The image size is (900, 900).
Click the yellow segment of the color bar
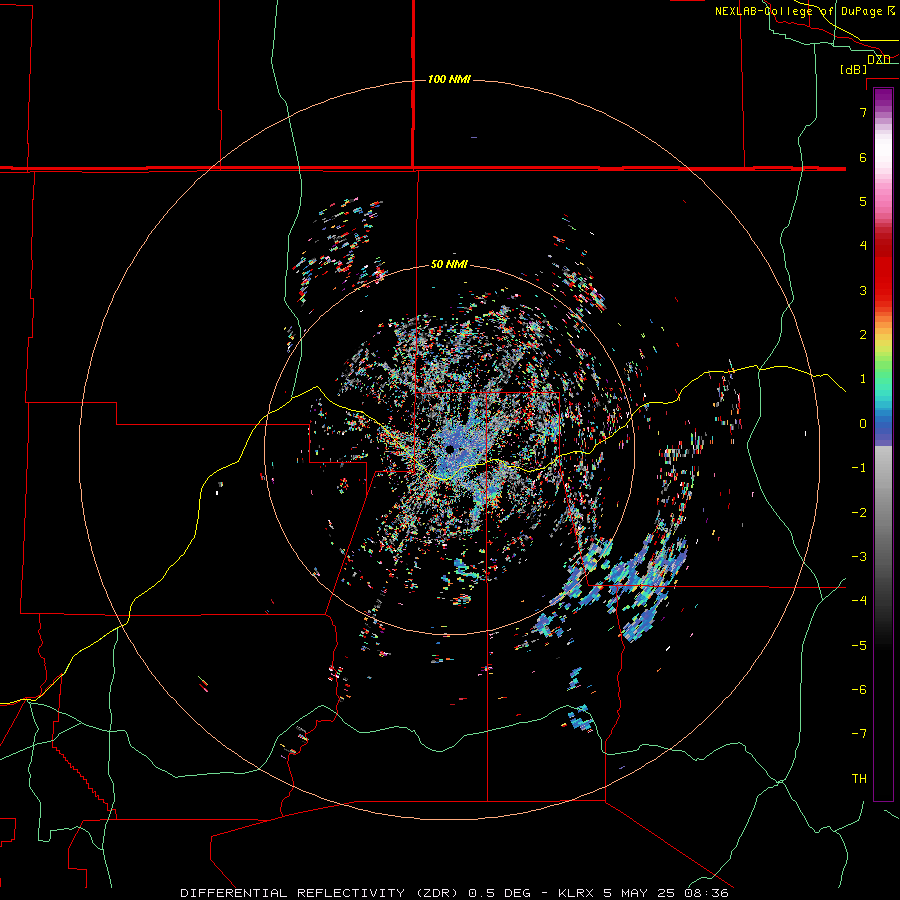click(x=883, y=339)
